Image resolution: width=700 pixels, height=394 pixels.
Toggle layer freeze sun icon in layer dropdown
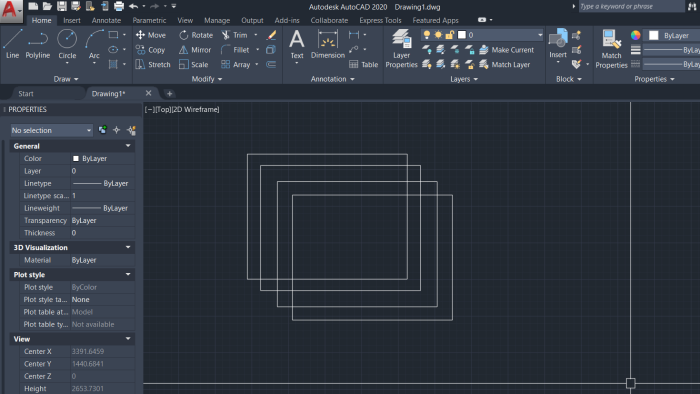coord(438,35)
